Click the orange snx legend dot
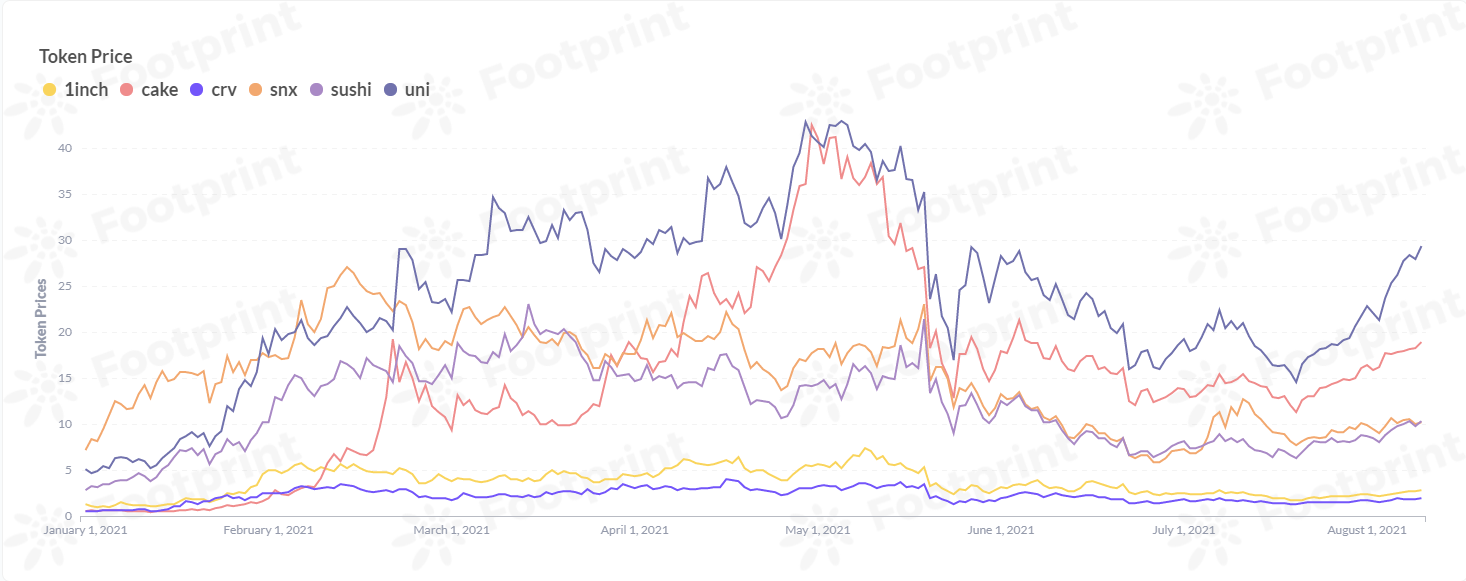1466x581 pixels. [x=256, y=90]
